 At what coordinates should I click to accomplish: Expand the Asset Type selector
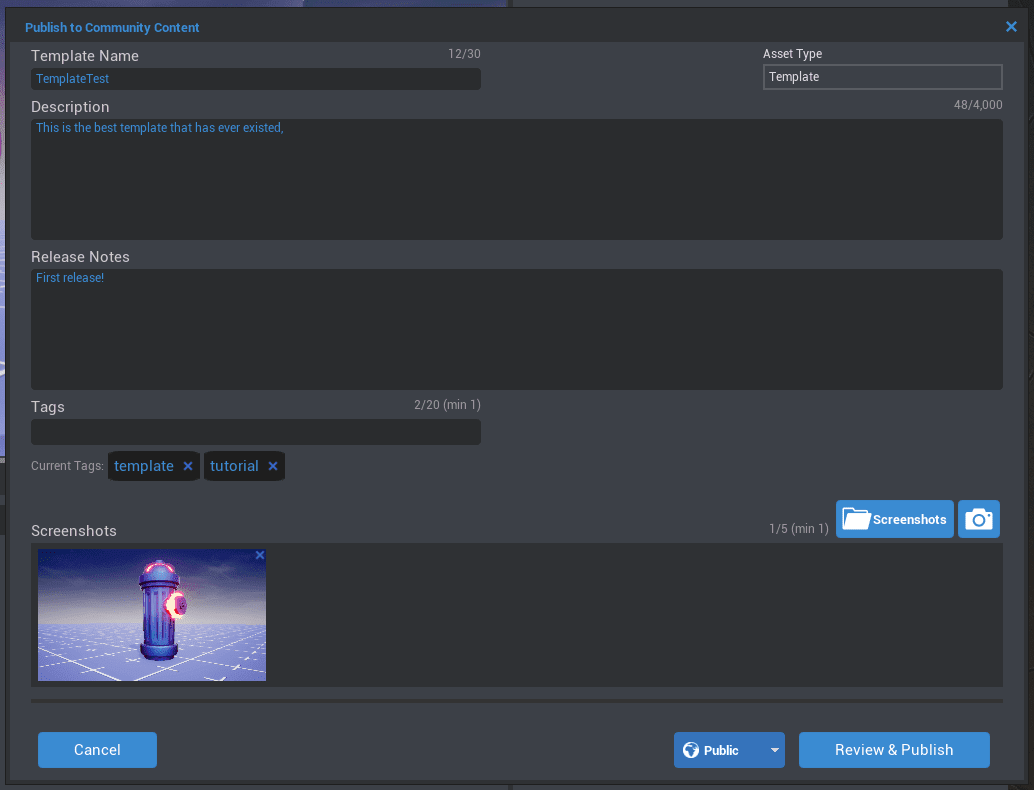point(882,77)
